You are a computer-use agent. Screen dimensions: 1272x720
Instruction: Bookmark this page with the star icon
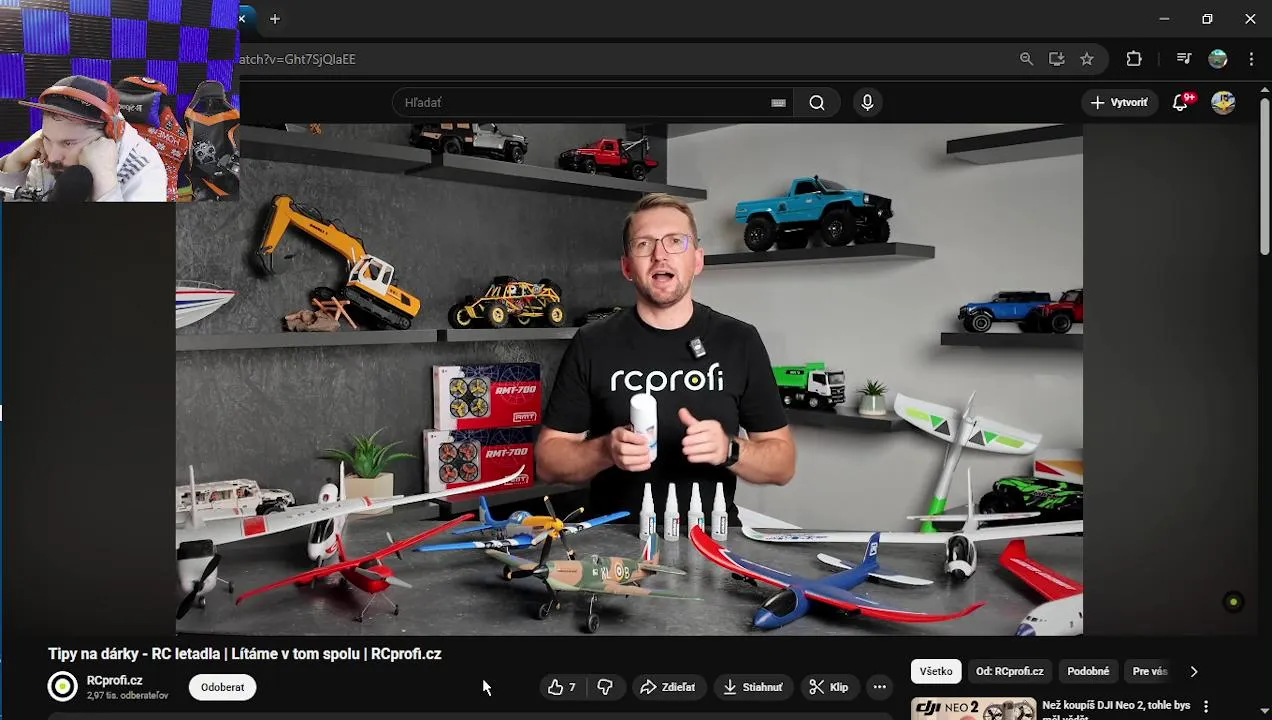point(1086,59)
